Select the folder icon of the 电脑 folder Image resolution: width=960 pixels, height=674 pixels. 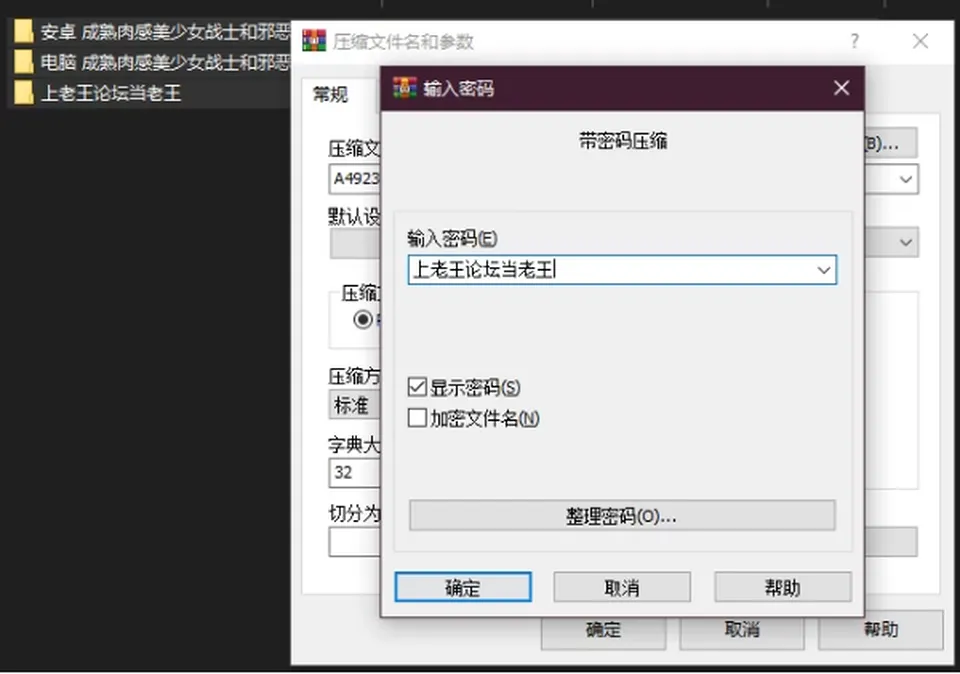pos(24,61)
